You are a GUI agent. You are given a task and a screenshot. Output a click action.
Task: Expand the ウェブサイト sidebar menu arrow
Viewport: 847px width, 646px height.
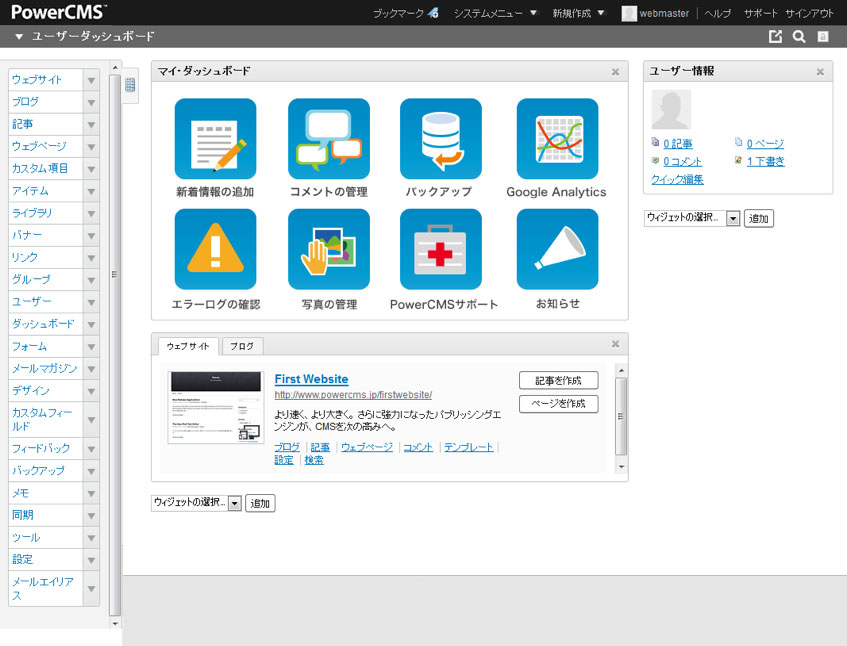click(x=91, y=80)
